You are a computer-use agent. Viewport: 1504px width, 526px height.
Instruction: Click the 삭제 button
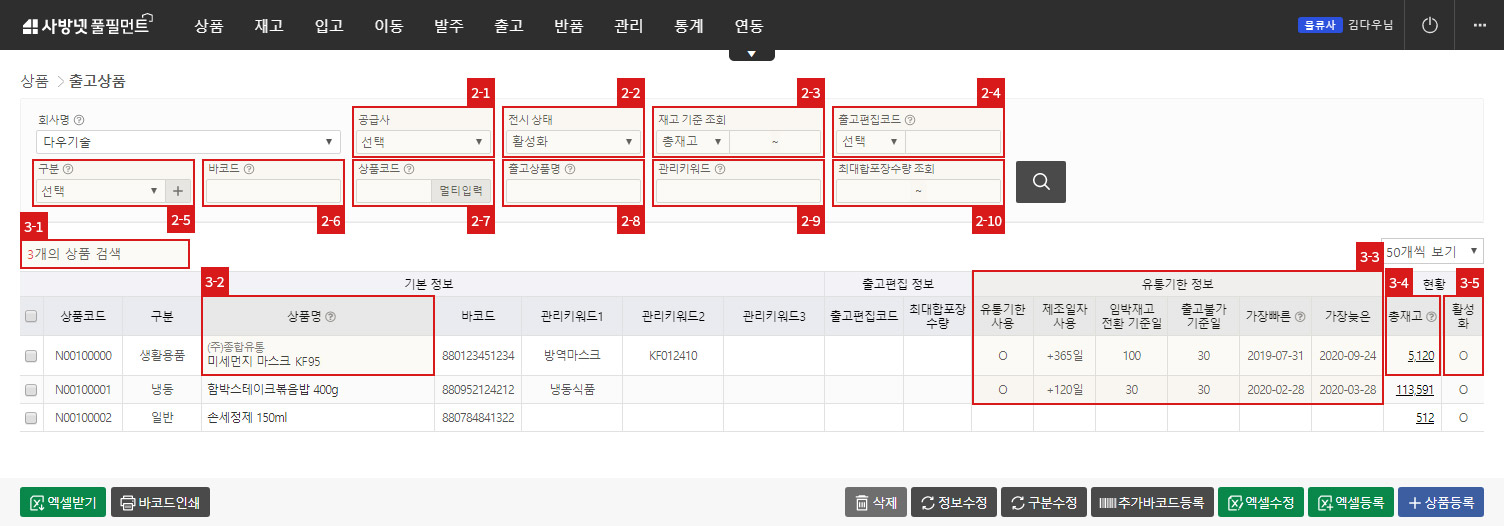point(875,502)
